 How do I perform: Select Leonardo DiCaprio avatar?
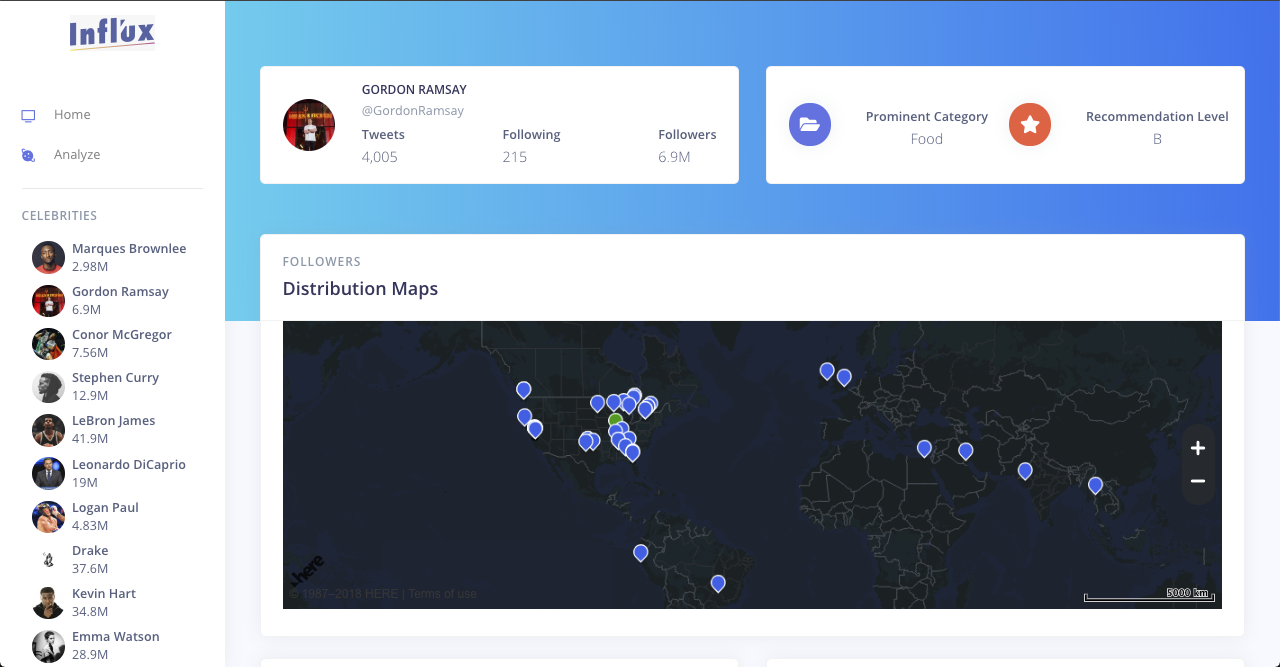[x=48, y=472]
